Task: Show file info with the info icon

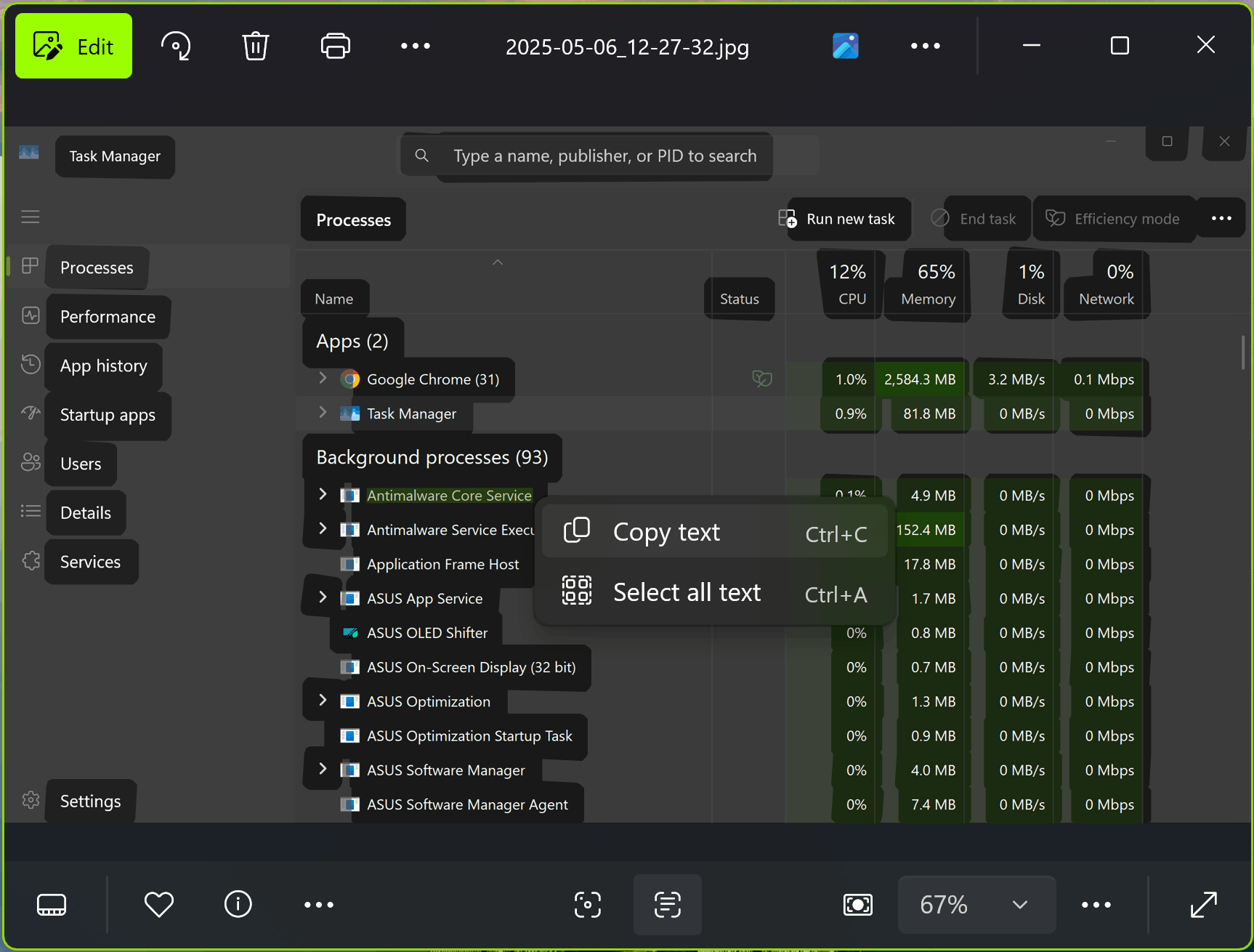Action: click(238, 905)
